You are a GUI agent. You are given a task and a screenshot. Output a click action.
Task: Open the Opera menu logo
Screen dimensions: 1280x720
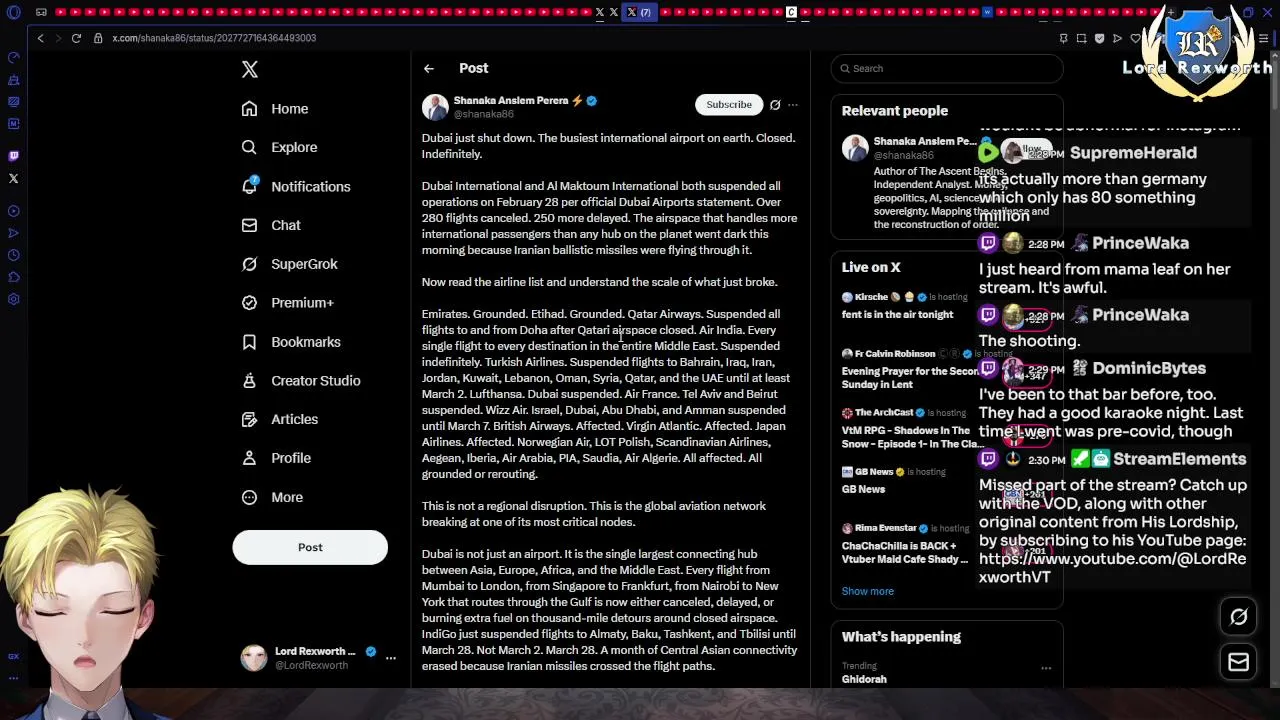[x=13, y=12]
